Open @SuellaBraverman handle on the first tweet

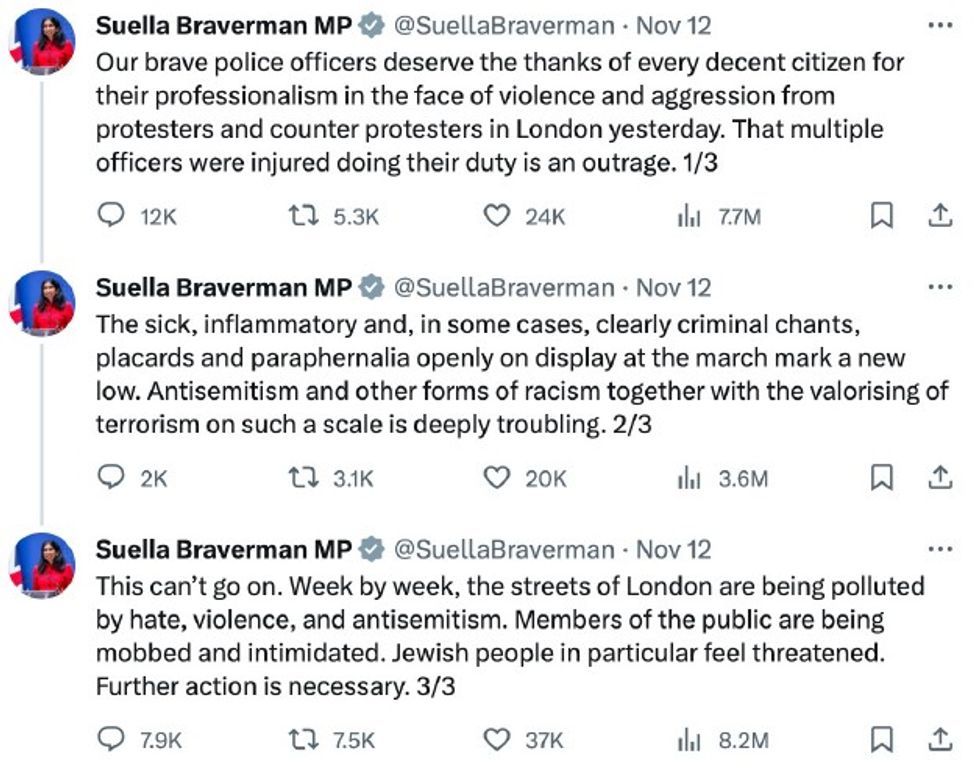point(503,25)
